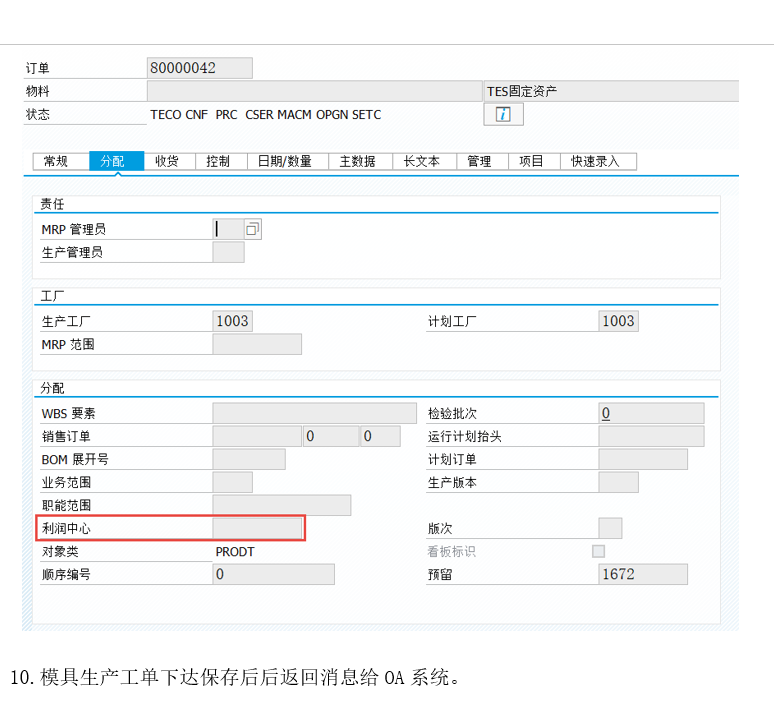
Task: Click the 订单 number field 80000042
Action: click(200, 68)
